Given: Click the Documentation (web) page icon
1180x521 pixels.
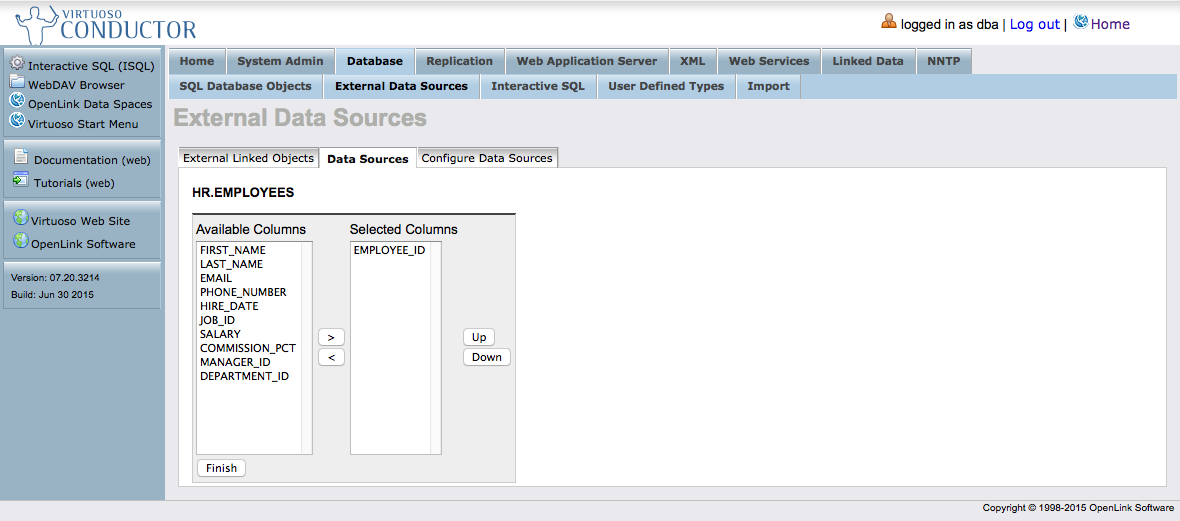Looking at the screenshot, I should pyautogui.click(x=21, y=157).
